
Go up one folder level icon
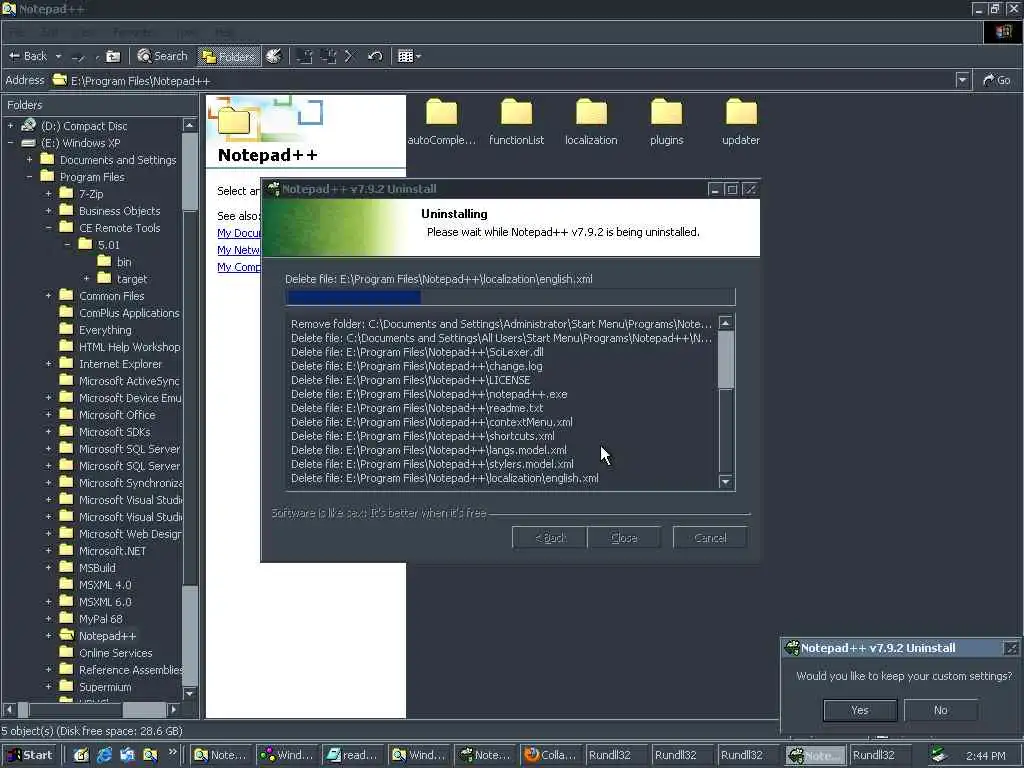113,57
